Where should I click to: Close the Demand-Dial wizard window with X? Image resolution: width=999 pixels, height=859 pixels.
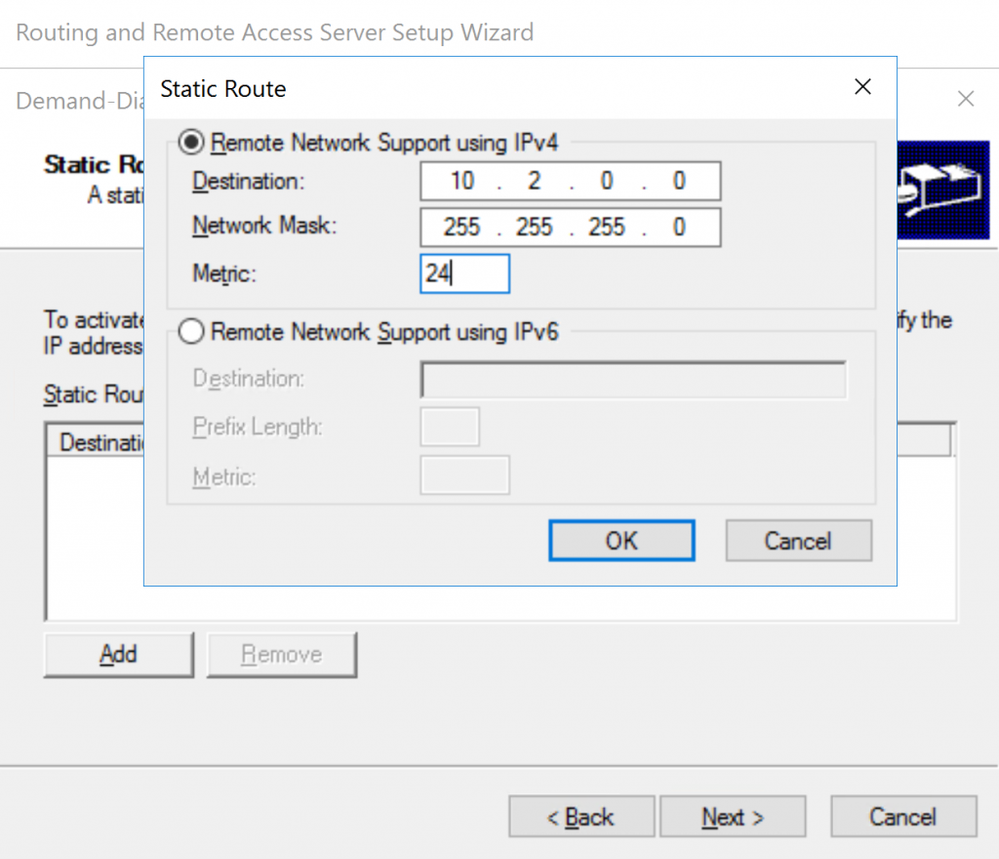tap(966, 99)
